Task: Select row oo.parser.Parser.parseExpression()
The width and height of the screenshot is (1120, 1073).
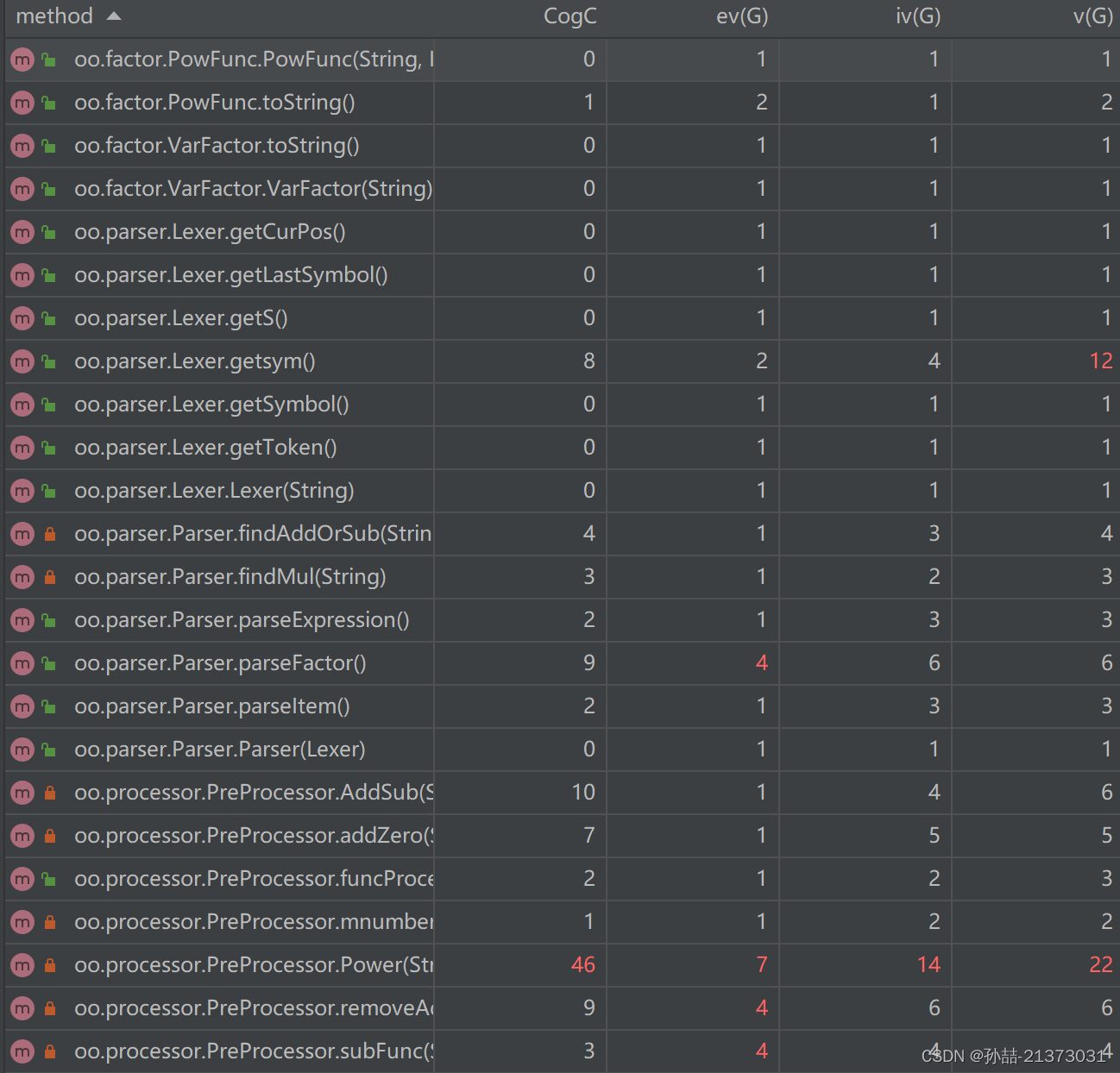Action: tap(562, 620)
